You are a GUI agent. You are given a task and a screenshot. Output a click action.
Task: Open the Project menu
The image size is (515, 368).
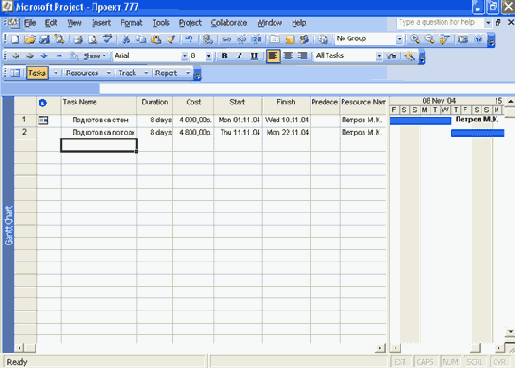pyautogui.click(x=190, y=23)
